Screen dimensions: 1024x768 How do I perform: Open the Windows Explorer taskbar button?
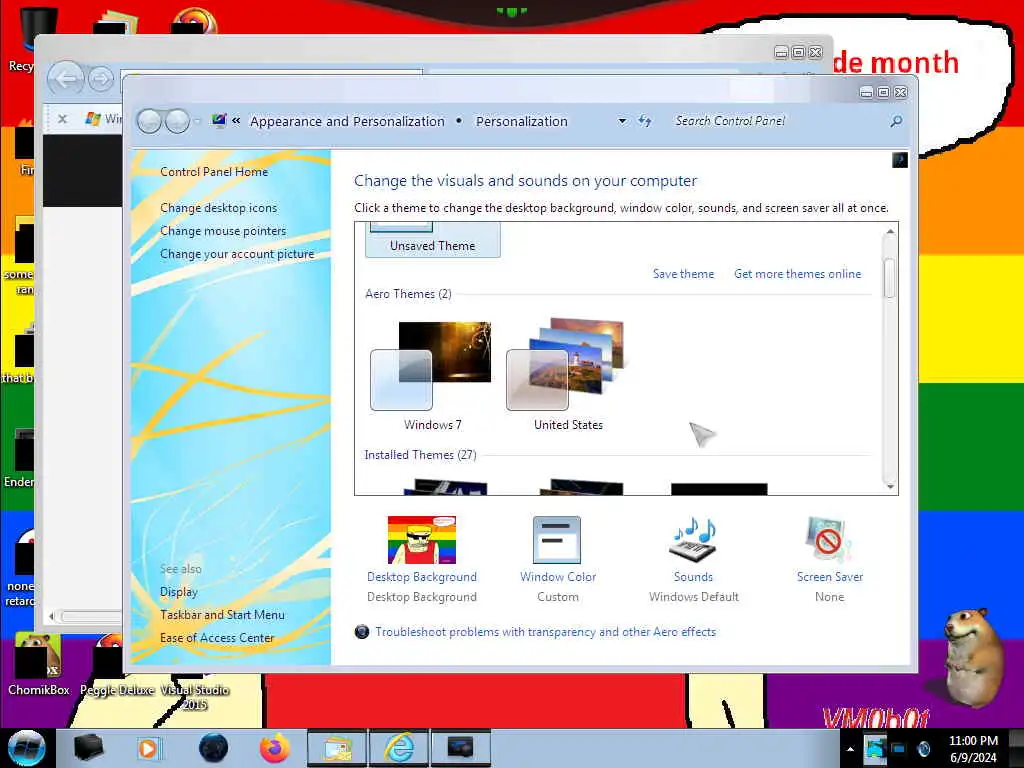pyautogui.click(x=337, y=748)
